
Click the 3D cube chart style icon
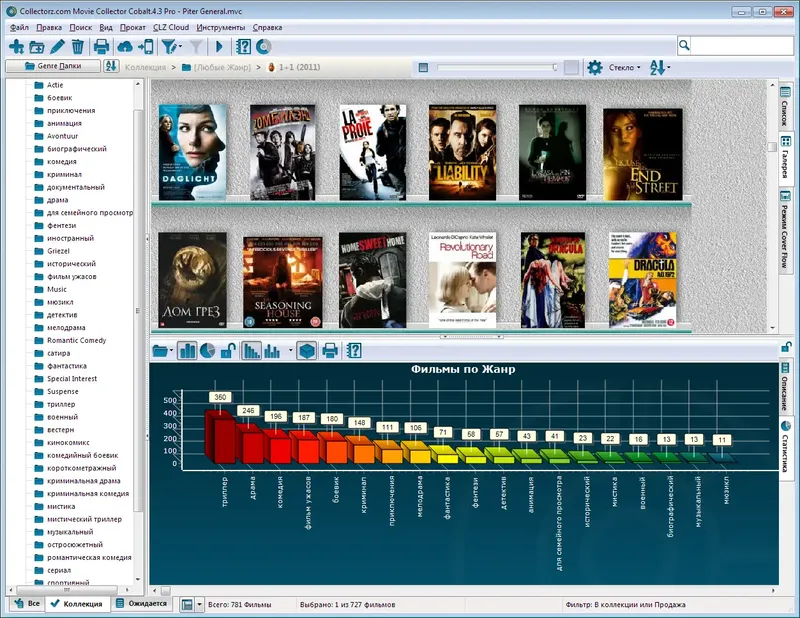308,349
